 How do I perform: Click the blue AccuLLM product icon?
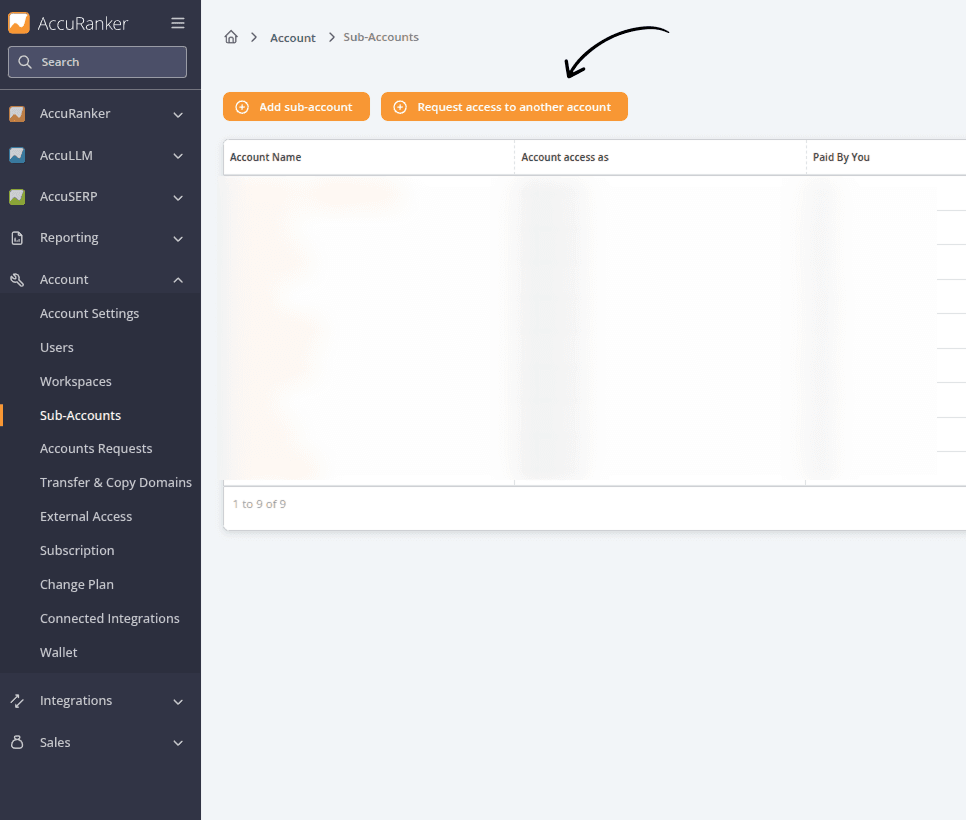tap(17, 155)
